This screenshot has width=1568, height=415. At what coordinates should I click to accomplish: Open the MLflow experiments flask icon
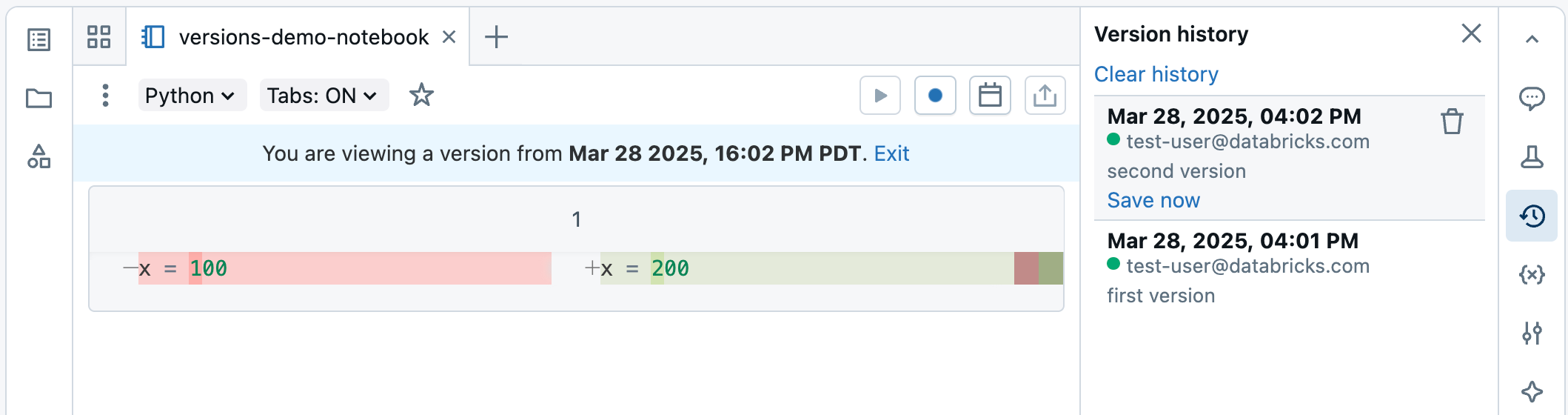tap(1532, 157)
